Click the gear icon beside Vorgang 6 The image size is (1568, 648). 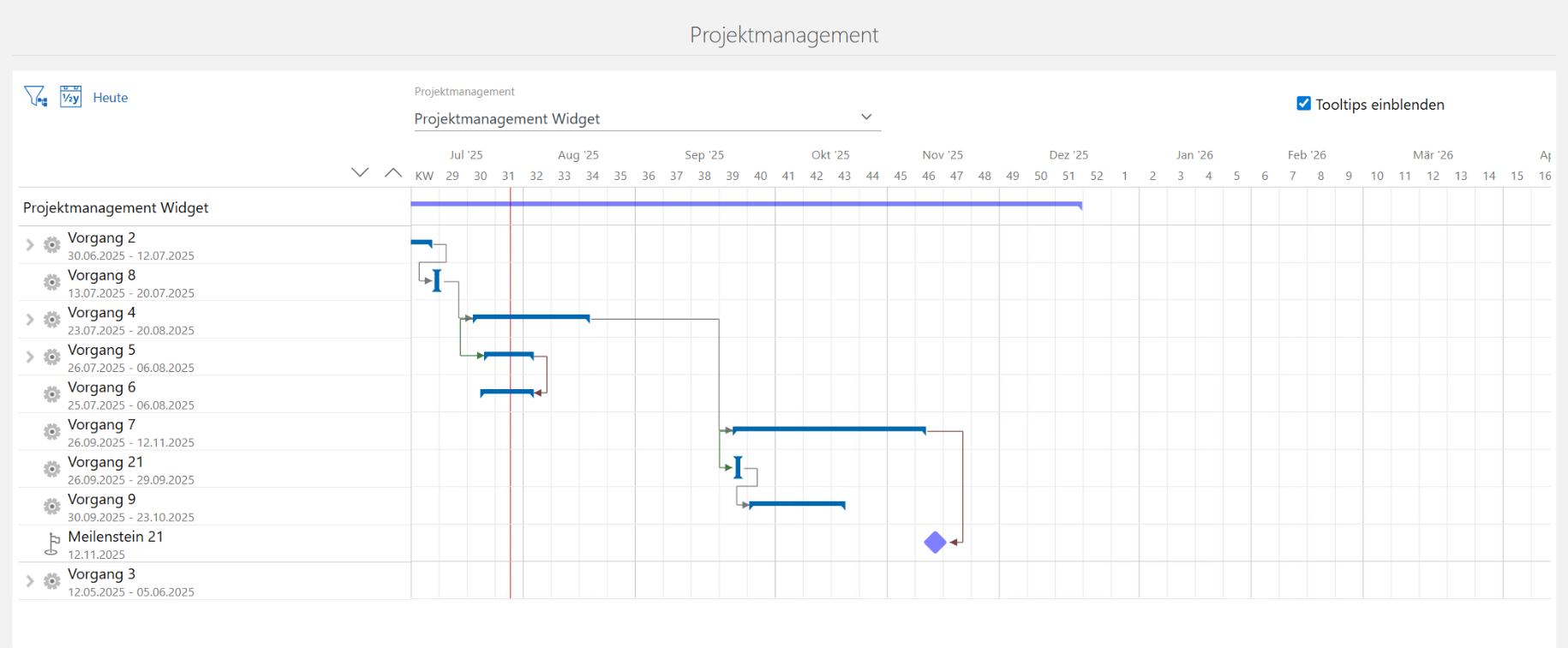(x=52, y=395)
